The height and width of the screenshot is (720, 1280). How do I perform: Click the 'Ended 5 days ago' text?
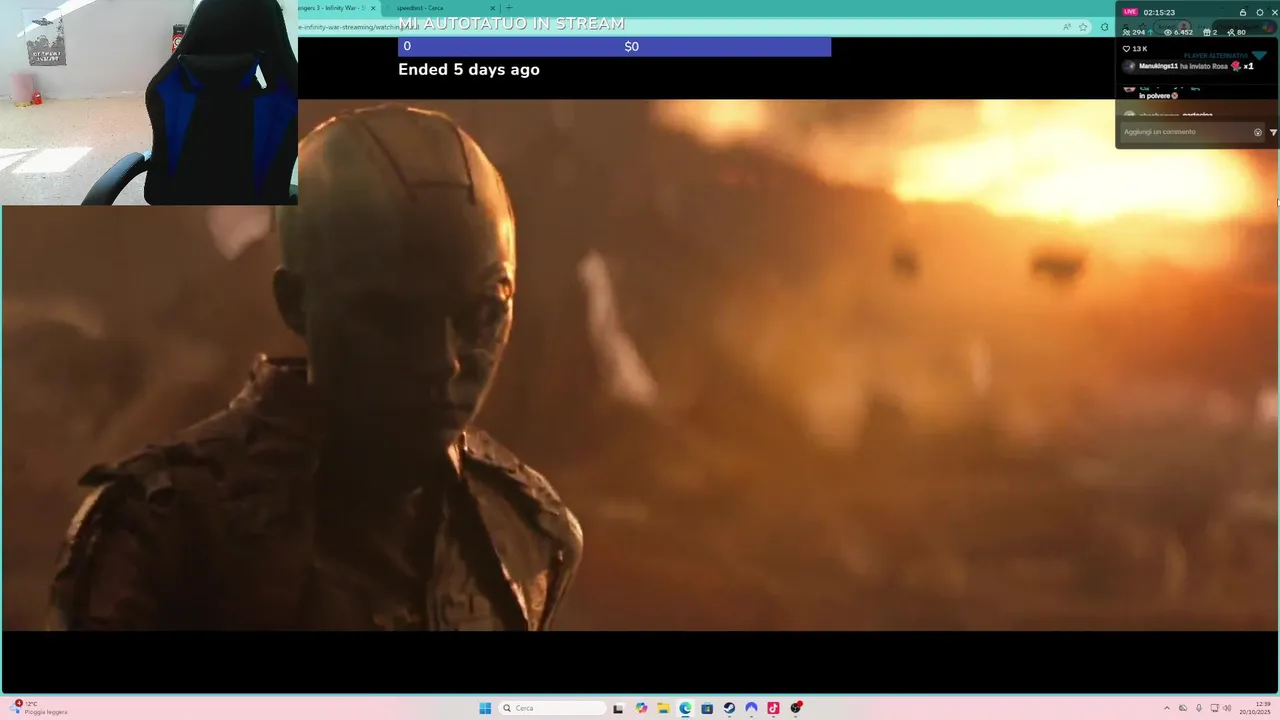[469, 69]
